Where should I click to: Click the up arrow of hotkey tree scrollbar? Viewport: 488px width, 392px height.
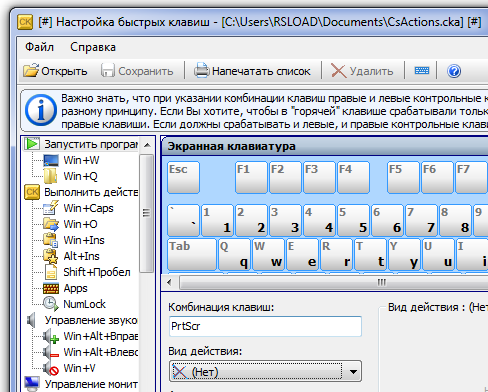[x=147, y=145]
